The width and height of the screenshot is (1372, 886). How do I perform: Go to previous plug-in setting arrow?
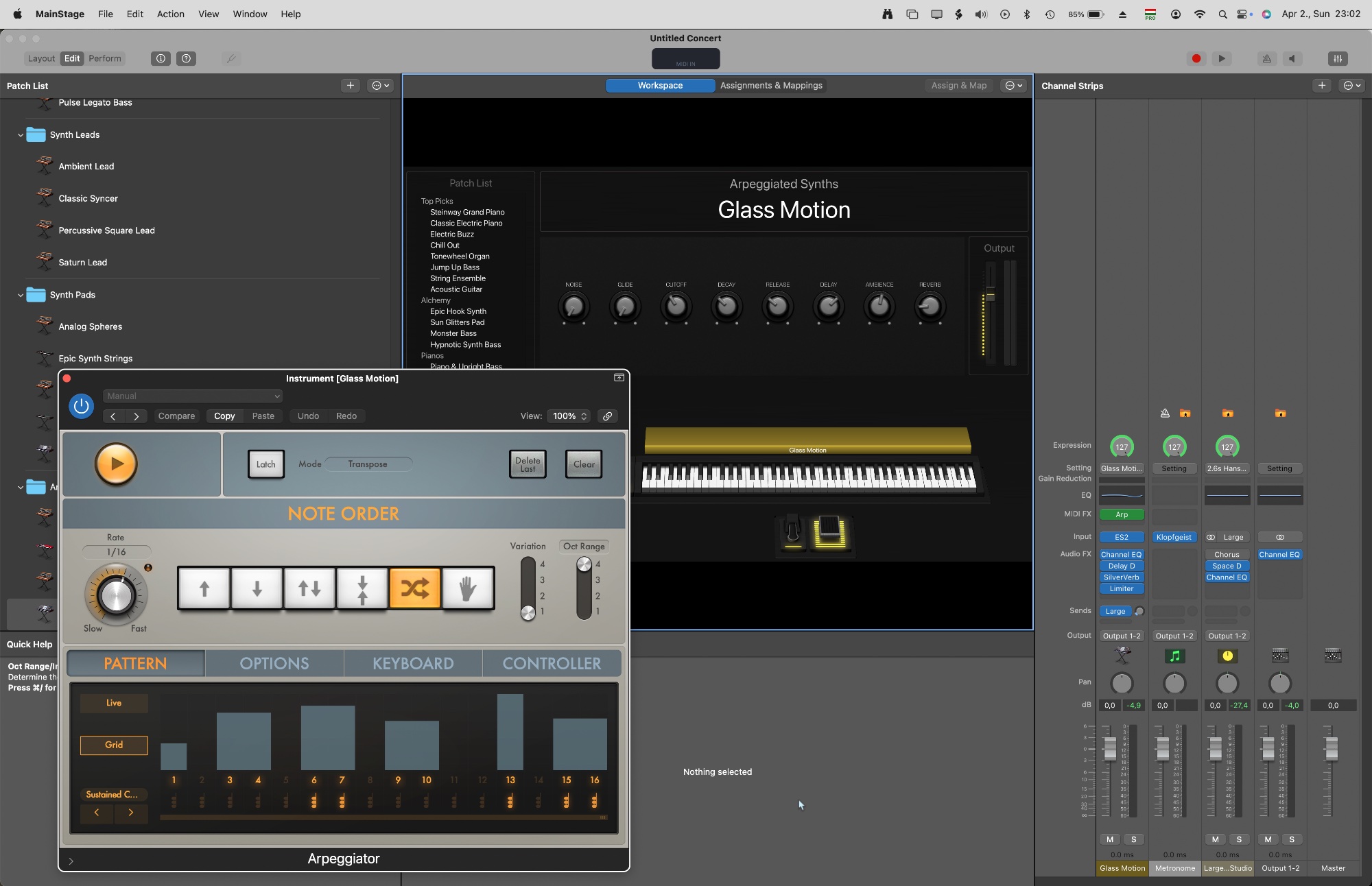click(x=113, y=416)
